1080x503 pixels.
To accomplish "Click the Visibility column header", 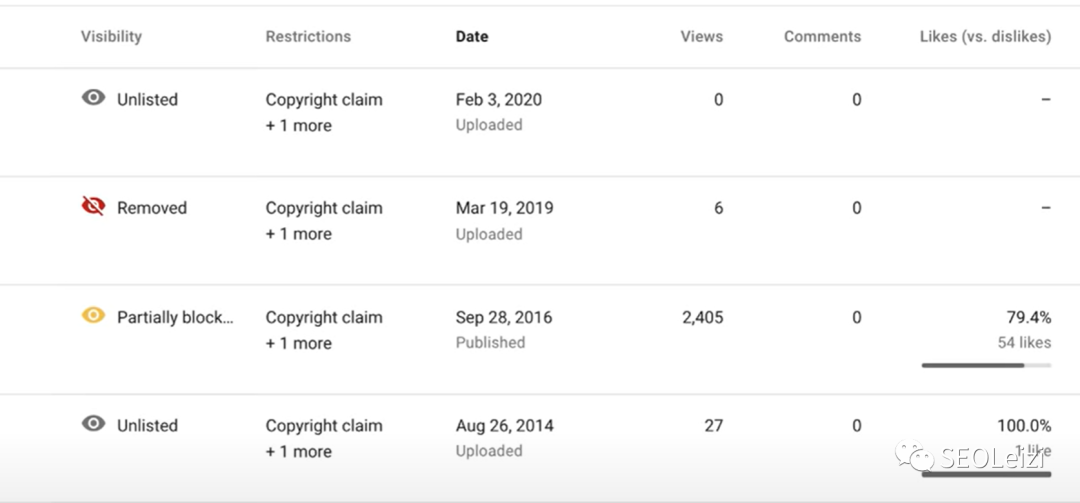I will 111,36.
